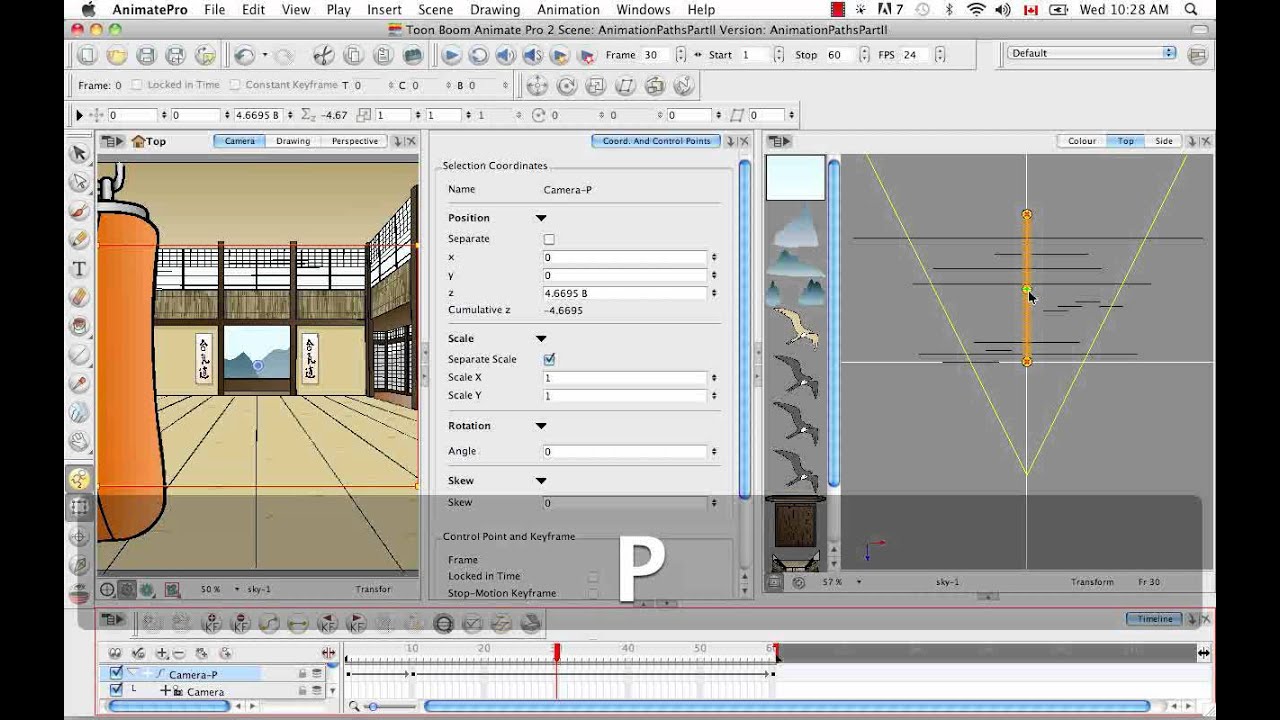Screen dimensions: 1280x720
Task: Select the Paint bucket tool
Action: (79, 326)
